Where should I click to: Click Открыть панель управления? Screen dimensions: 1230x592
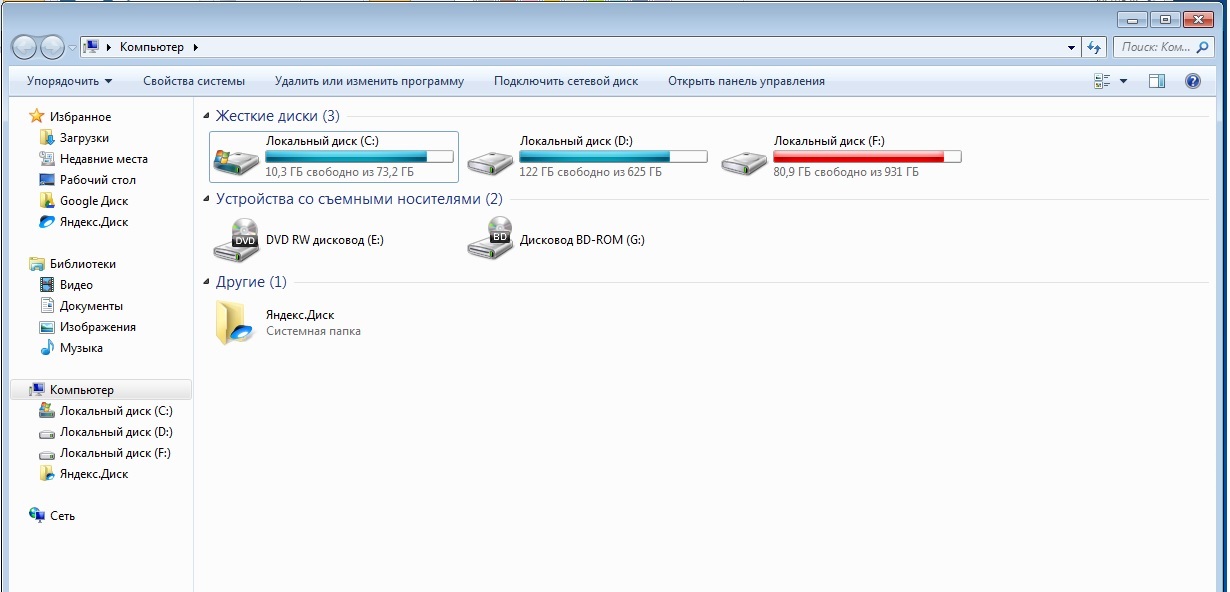[746, 81]
